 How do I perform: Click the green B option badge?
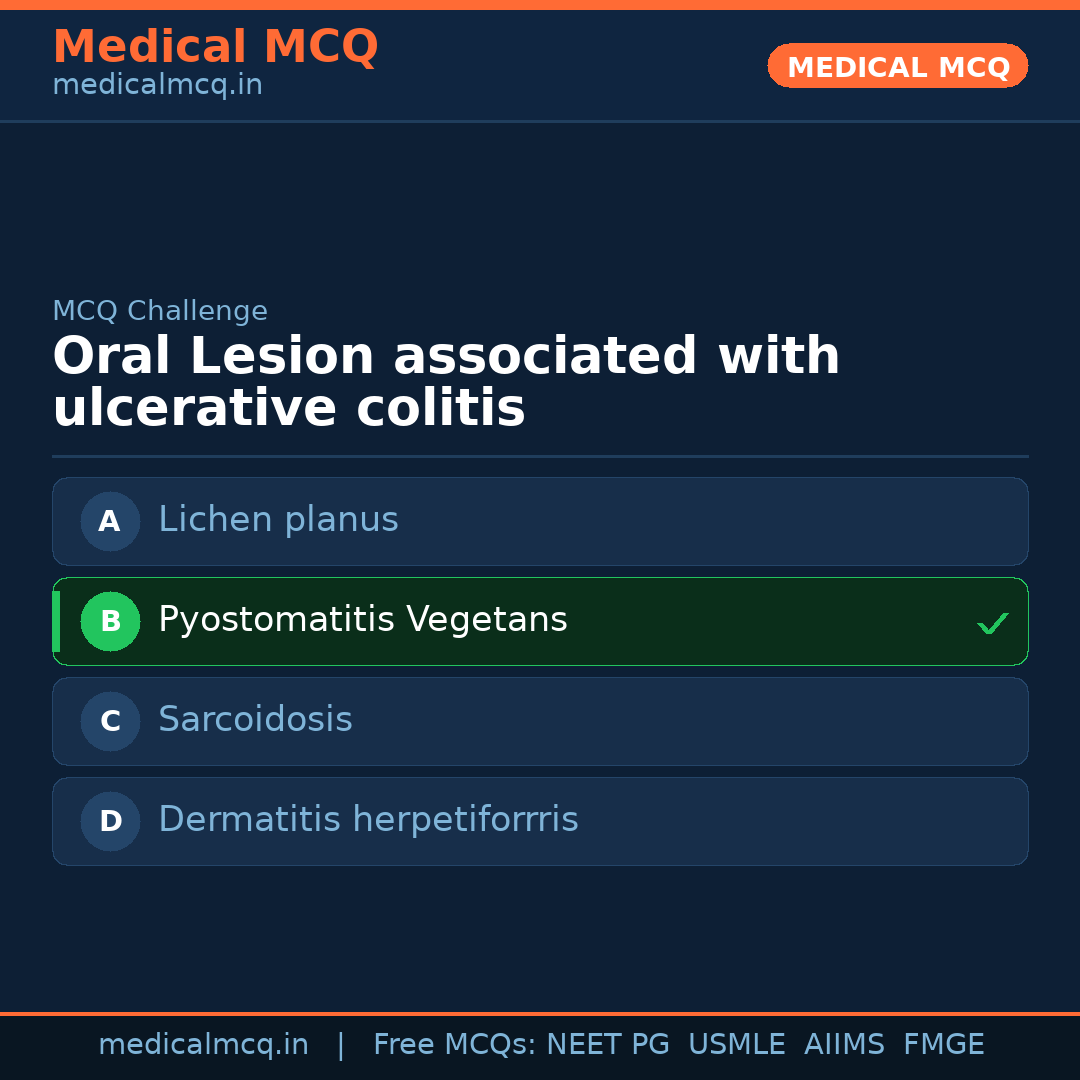(x=110, y=621)
